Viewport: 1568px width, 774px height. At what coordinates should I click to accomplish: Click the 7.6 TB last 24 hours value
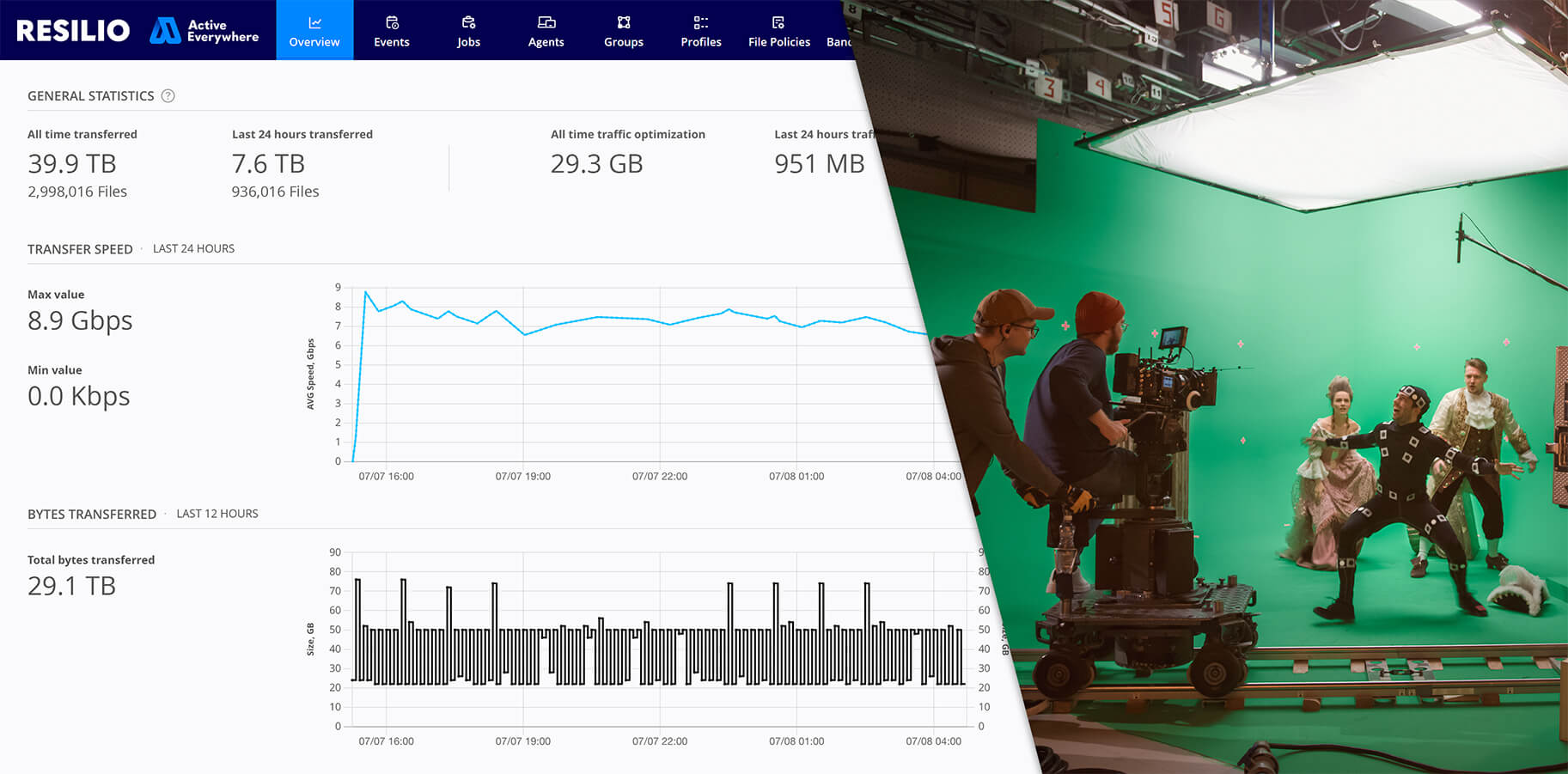[268, 164]
